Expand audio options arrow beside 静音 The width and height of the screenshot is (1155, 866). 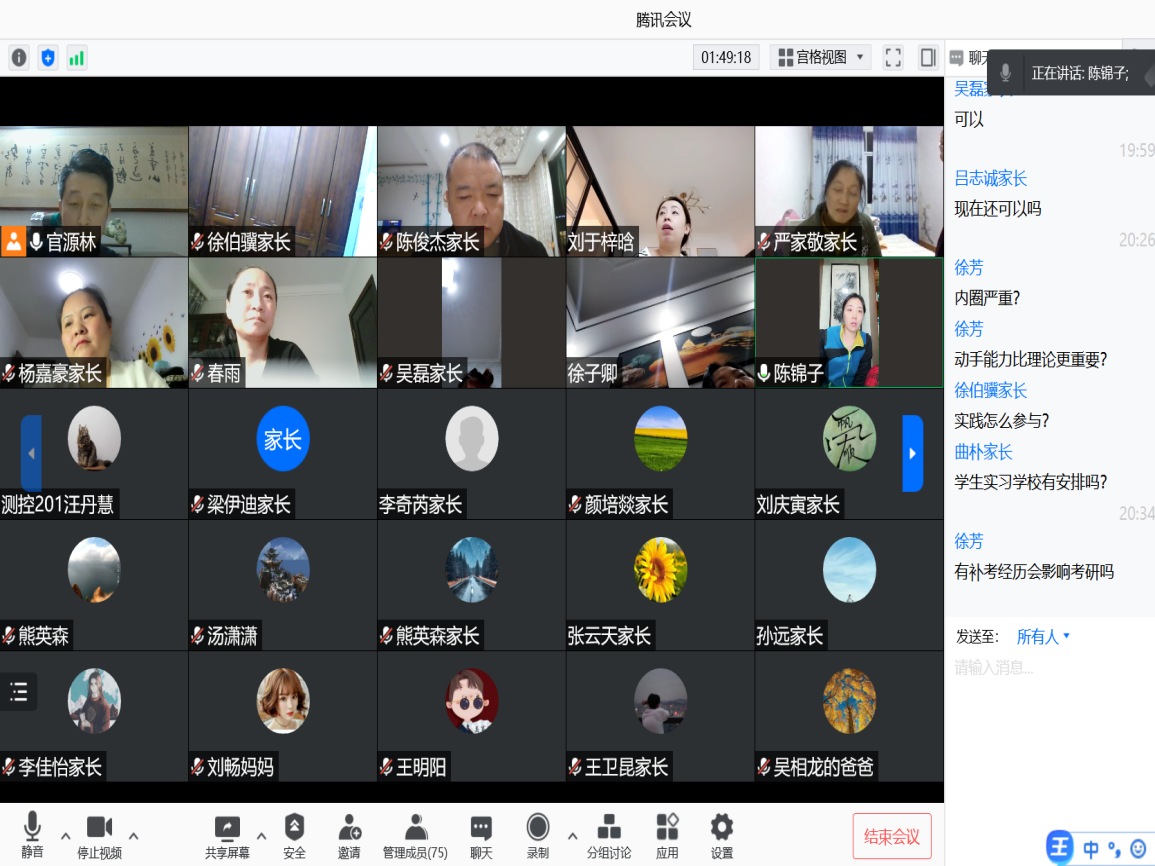point(66,836)
